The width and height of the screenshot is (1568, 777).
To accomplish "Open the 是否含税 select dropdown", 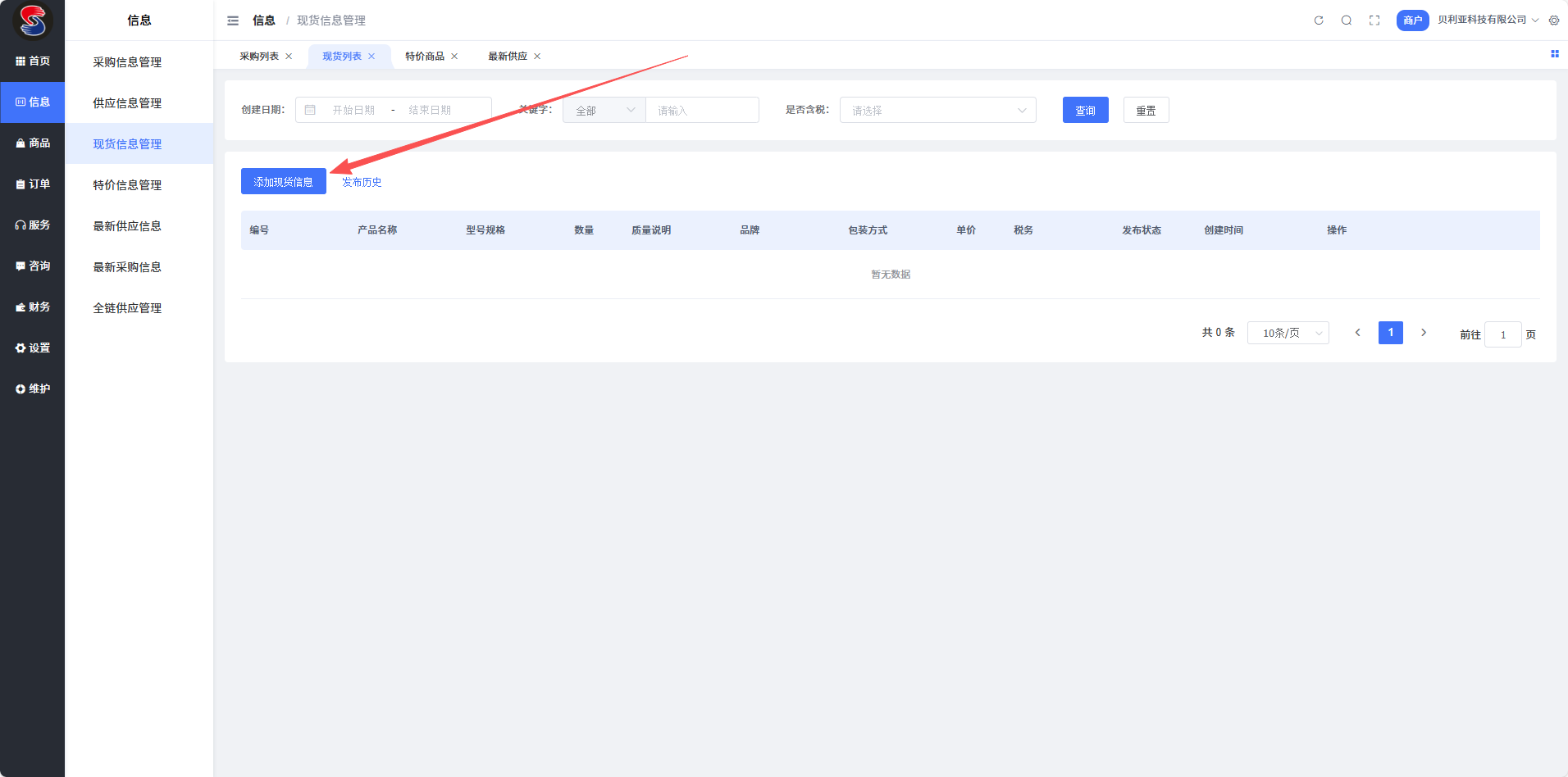I will click(937, 110).
